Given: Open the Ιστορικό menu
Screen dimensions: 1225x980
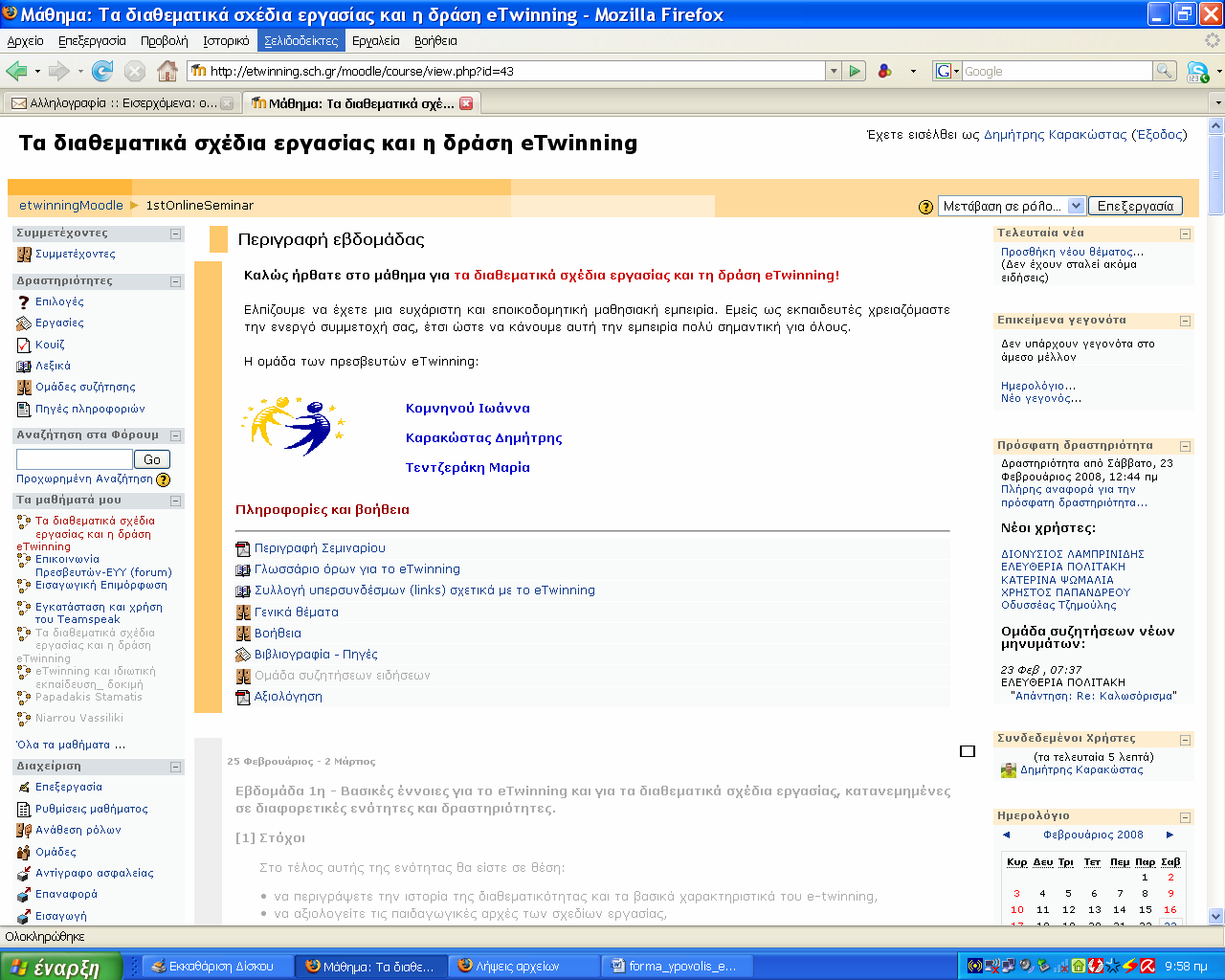Looking at the screenshot, I should [226, 41].
